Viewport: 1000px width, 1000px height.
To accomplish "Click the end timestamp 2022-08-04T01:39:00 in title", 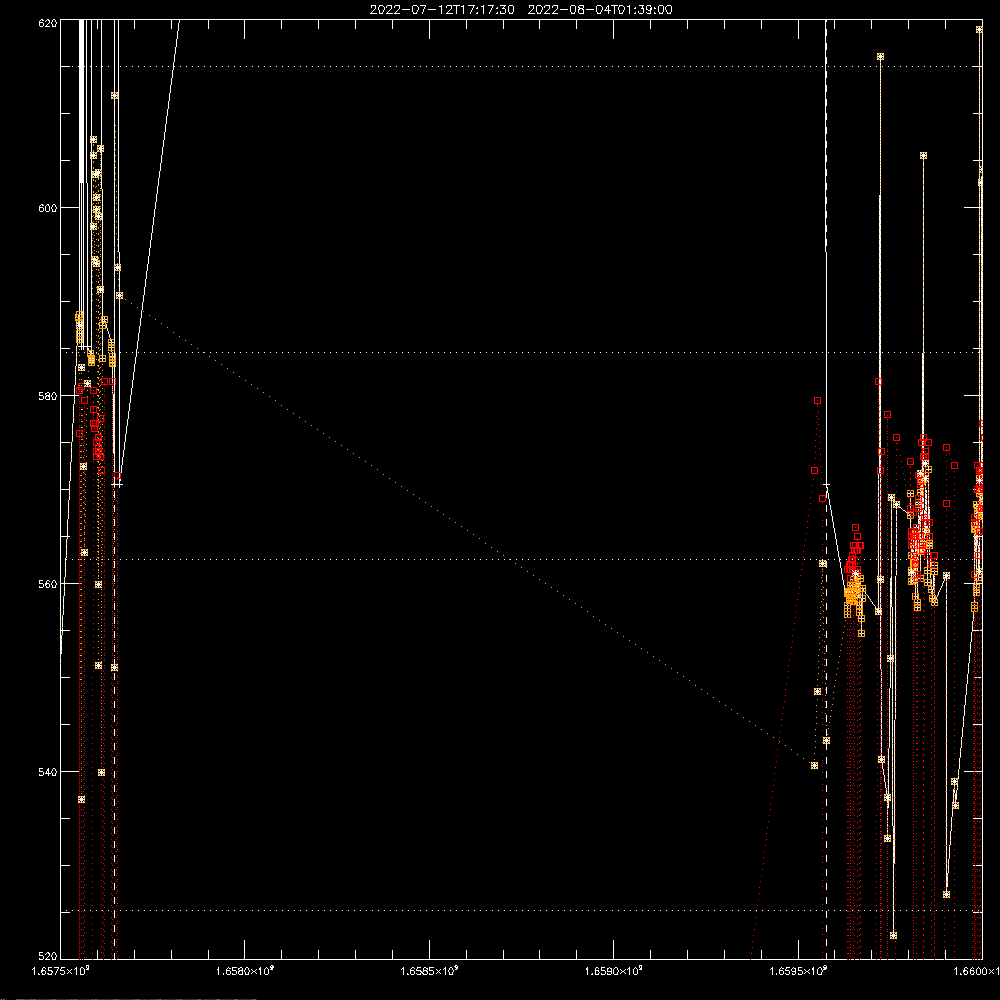I will (x=600, y=10).
